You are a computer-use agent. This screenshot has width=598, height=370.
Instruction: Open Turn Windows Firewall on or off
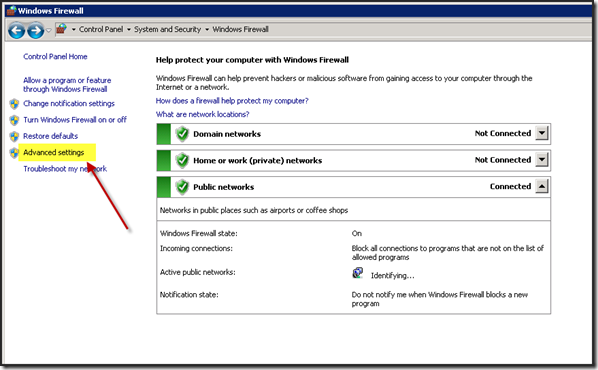[75, 120]
